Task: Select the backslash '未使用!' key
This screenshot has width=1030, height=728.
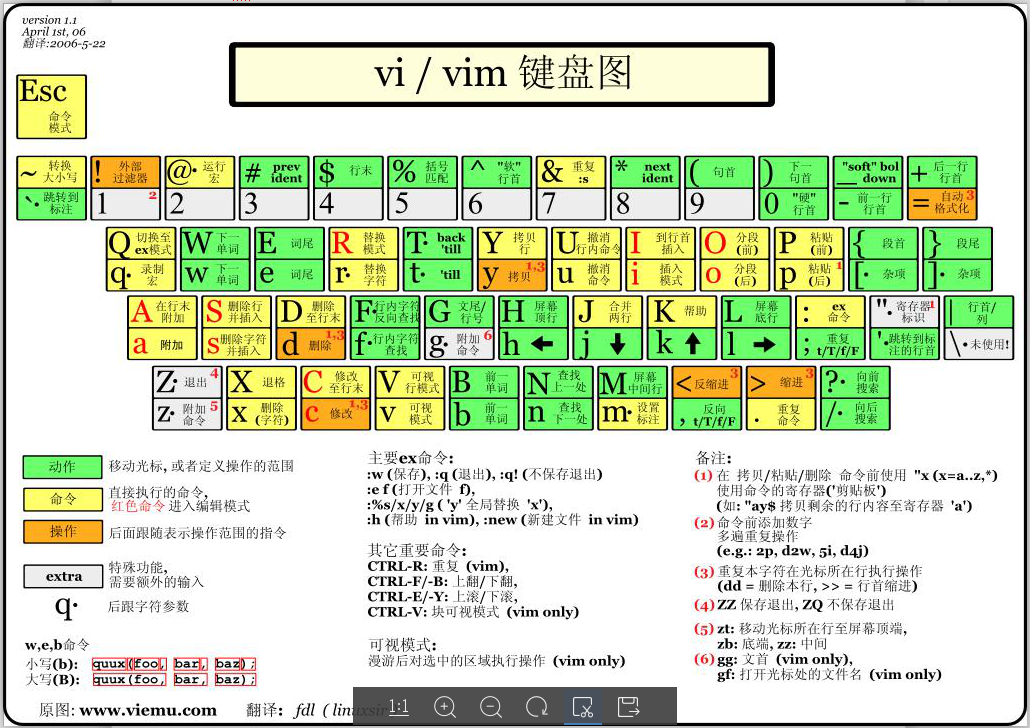Action: coord(979,344)
